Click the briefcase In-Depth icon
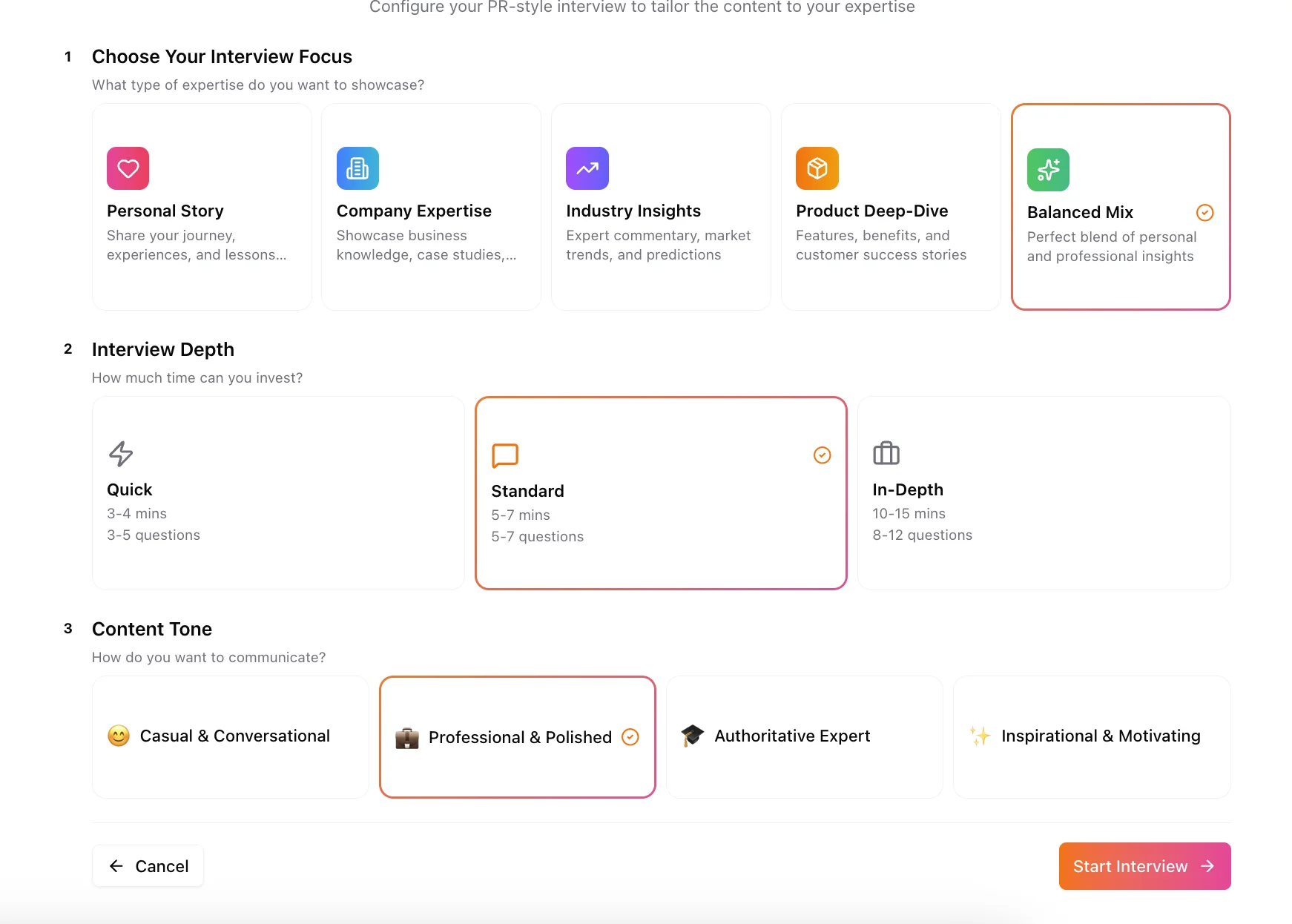This screenshot has height=924, width=1292. point(886,453)
